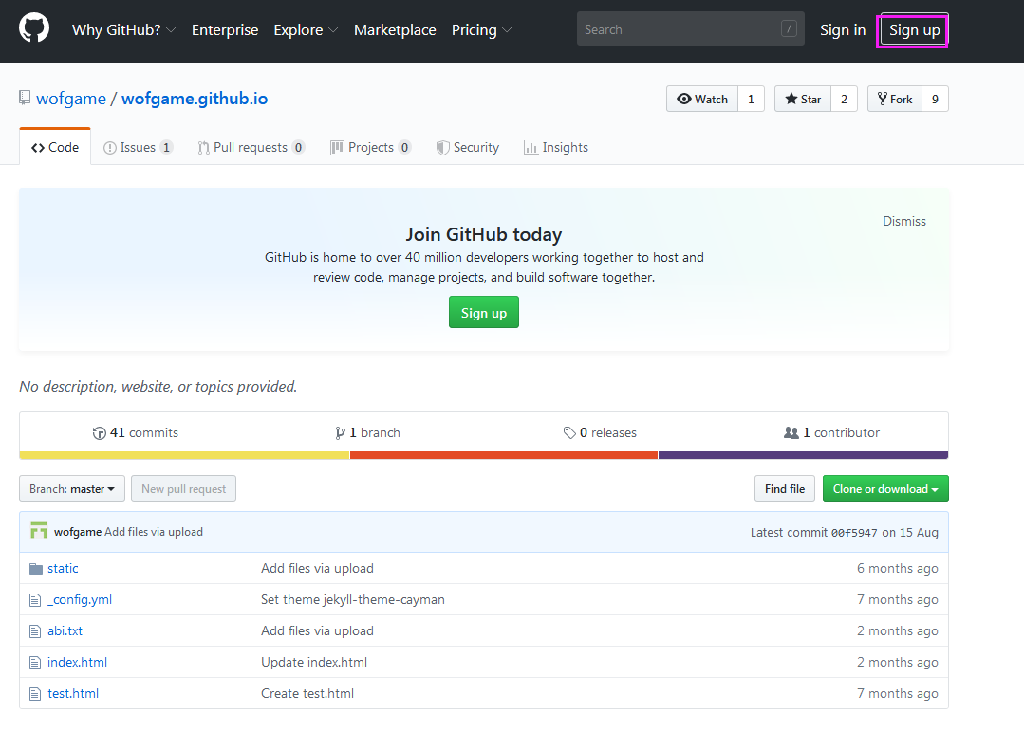Click the file icon next to abi.txt
The image size is (1024, 731).
coord(35,632)
